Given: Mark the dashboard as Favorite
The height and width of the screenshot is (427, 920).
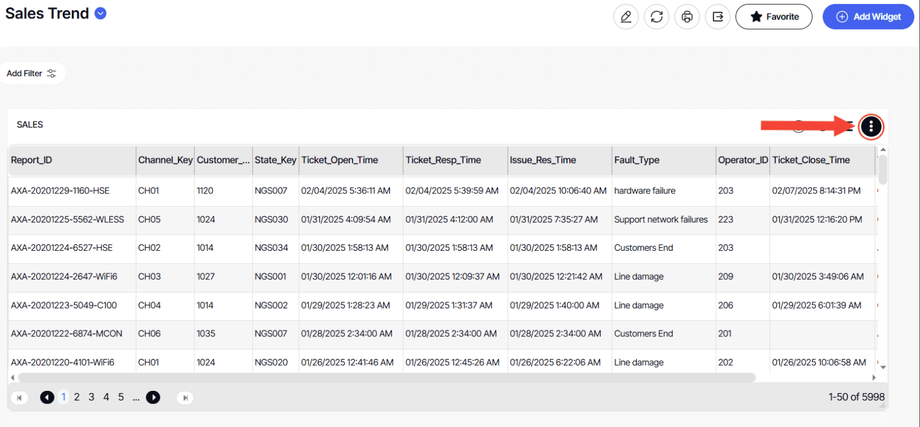Looking at the screenshot, I should tap(773, 17).
